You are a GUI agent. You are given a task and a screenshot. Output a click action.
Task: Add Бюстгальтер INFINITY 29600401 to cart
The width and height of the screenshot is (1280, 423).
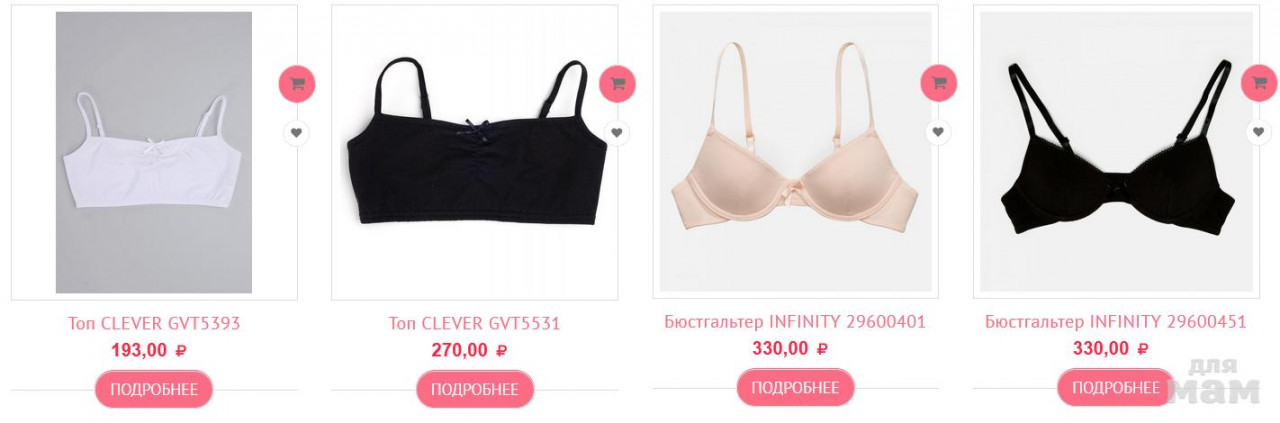coord(939,83)
